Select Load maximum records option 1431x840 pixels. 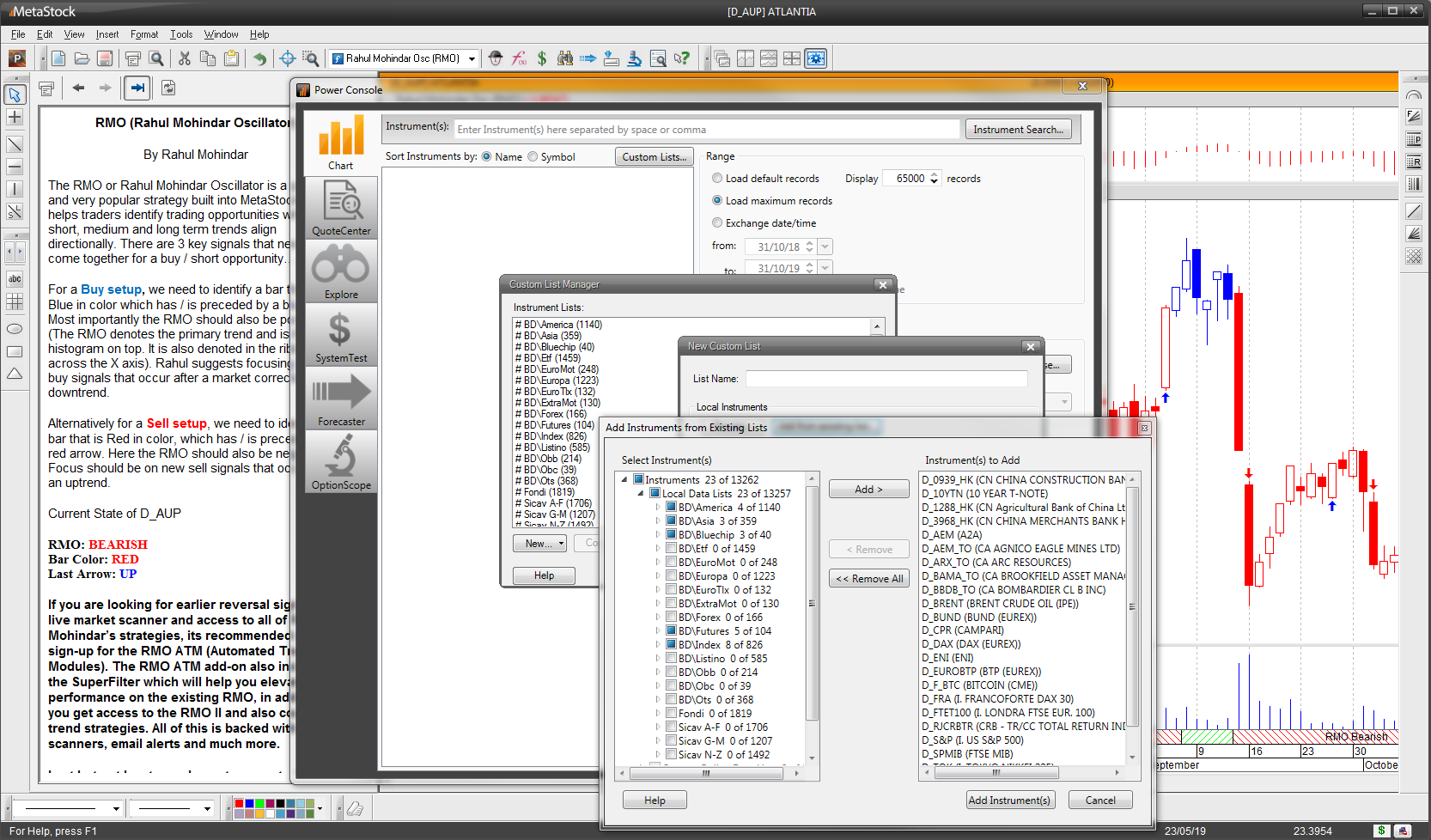click(x=717, y=201)
